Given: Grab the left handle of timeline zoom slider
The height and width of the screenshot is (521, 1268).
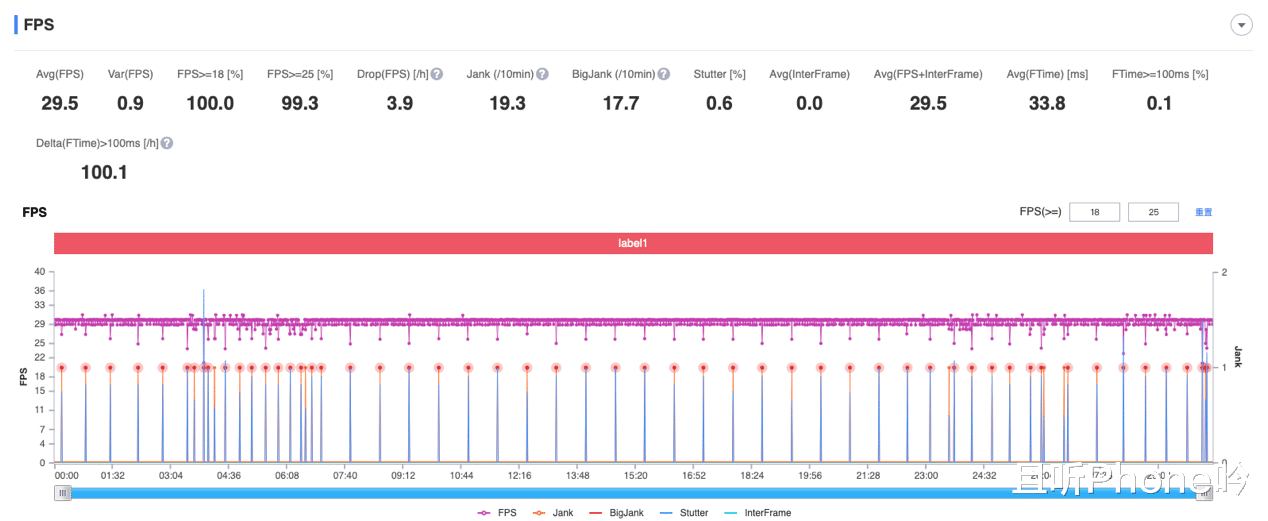Looking at the screenshot, I should tap(62, 492).
